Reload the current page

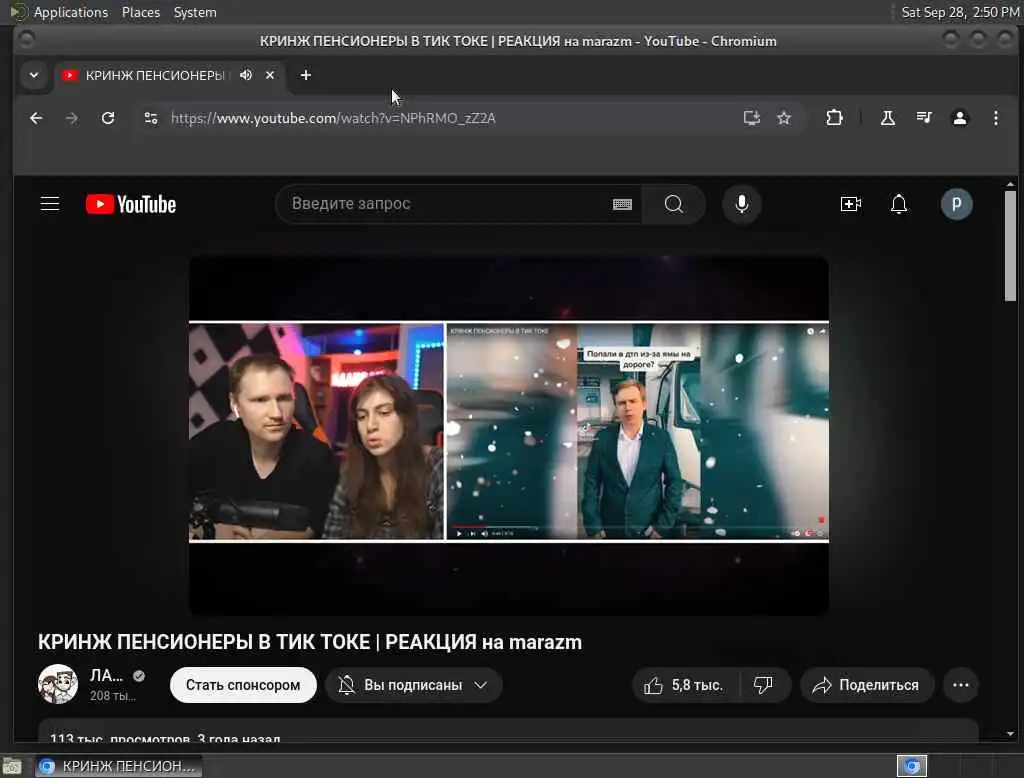(108, 118)
